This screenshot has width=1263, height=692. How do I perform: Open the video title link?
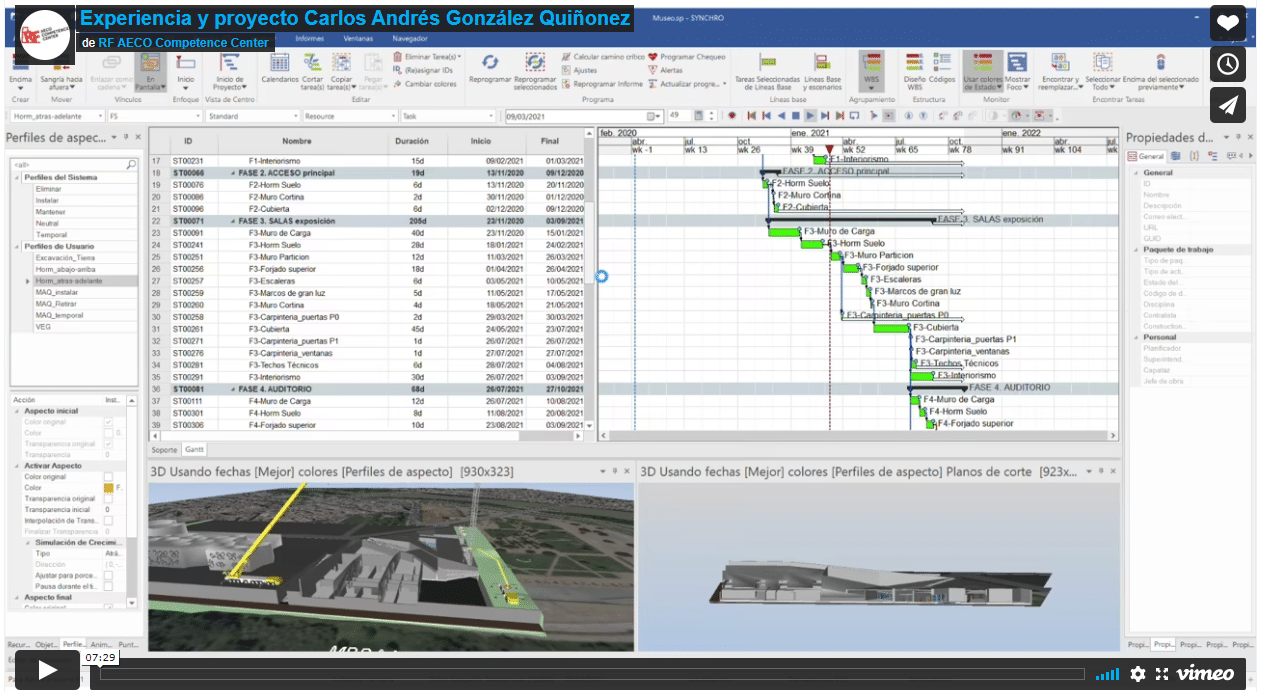point(355,19)
